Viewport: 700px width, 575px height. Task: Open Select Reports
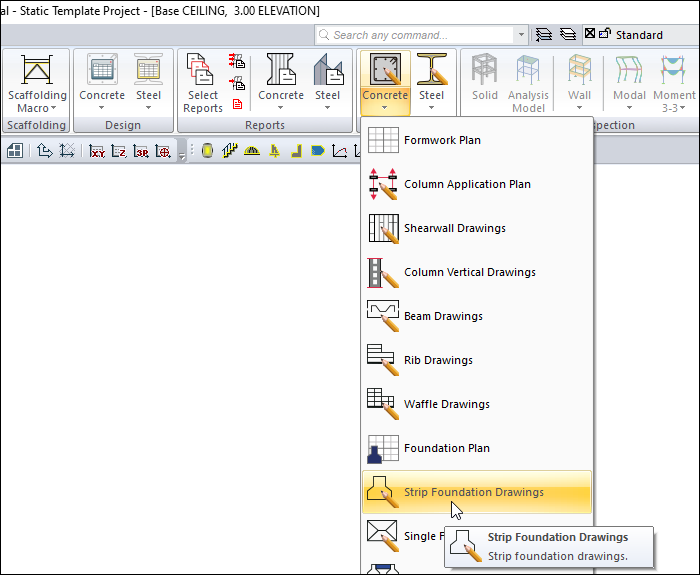203,82
